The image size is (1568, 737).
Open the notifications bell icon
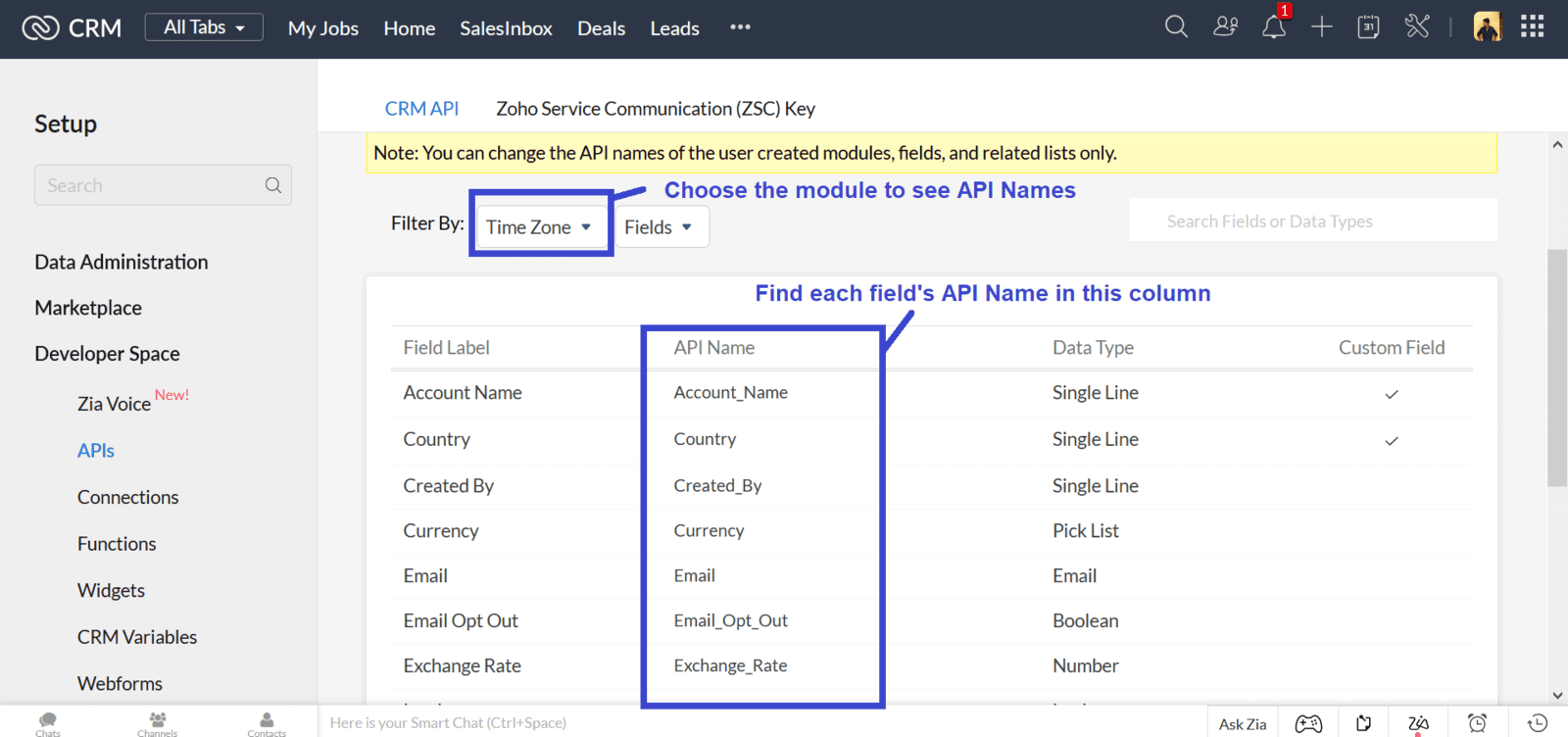pos(1274,27)
